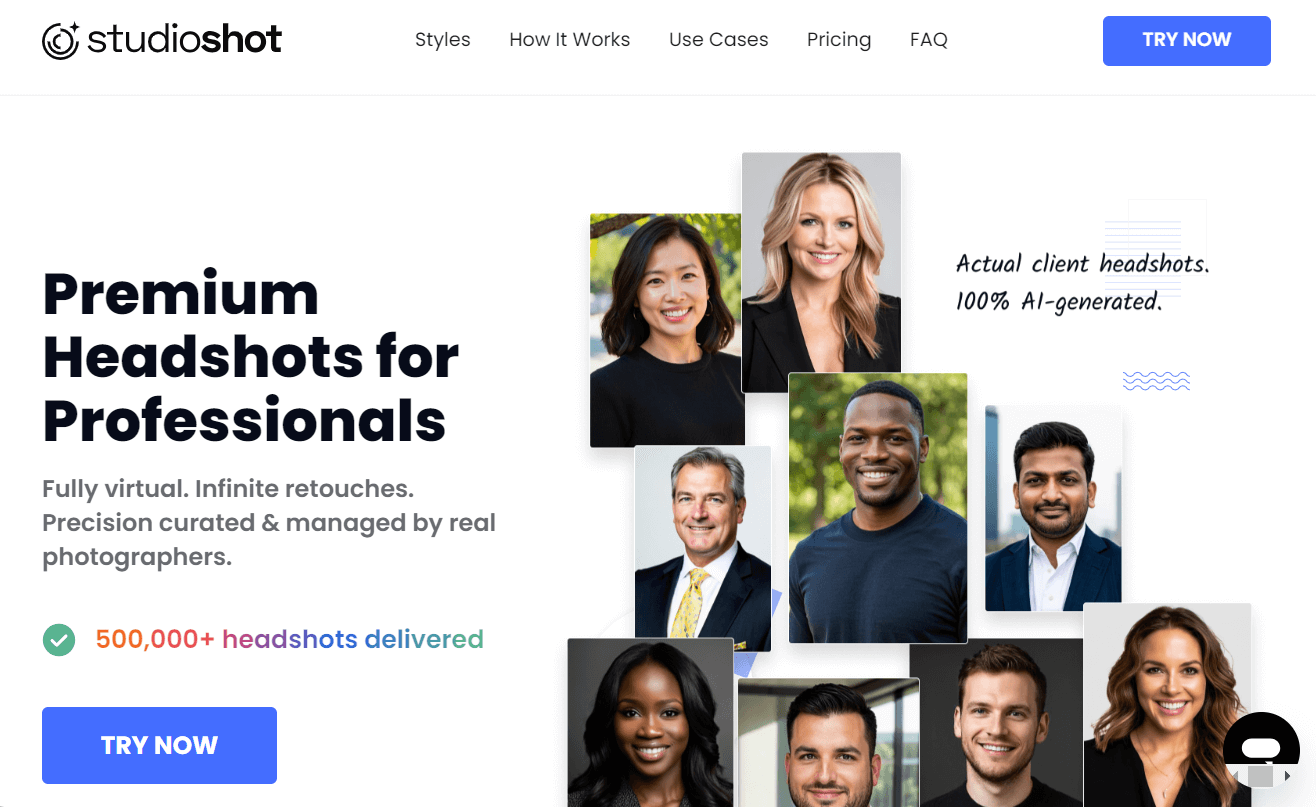
Task: Click the blue wavy lines decoration
Action: pyautogui.click(x=1156, y=380)
